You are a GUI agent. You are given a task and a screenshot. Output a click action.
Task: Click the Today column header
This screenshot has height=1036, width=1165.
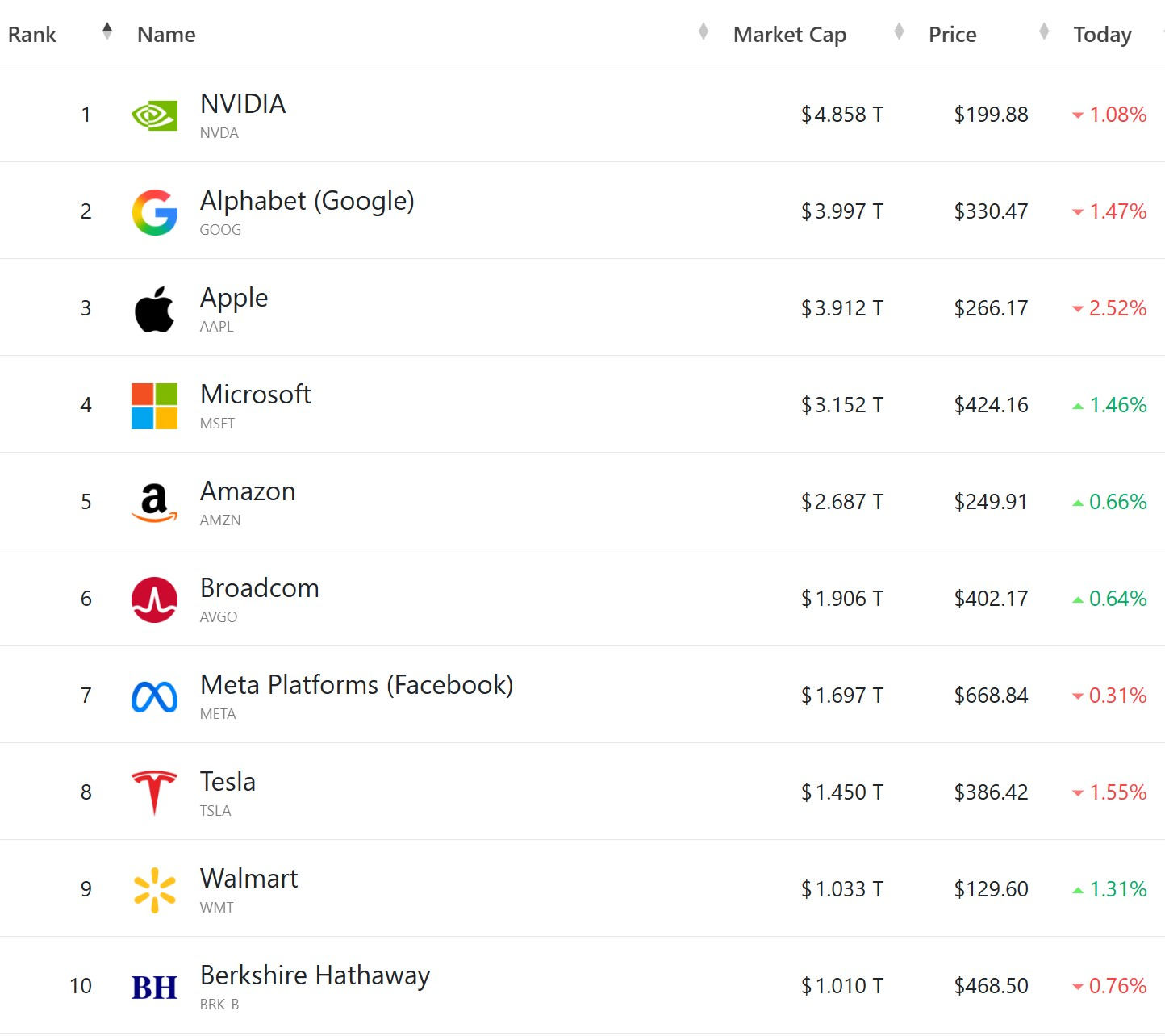coord(1102,35)
